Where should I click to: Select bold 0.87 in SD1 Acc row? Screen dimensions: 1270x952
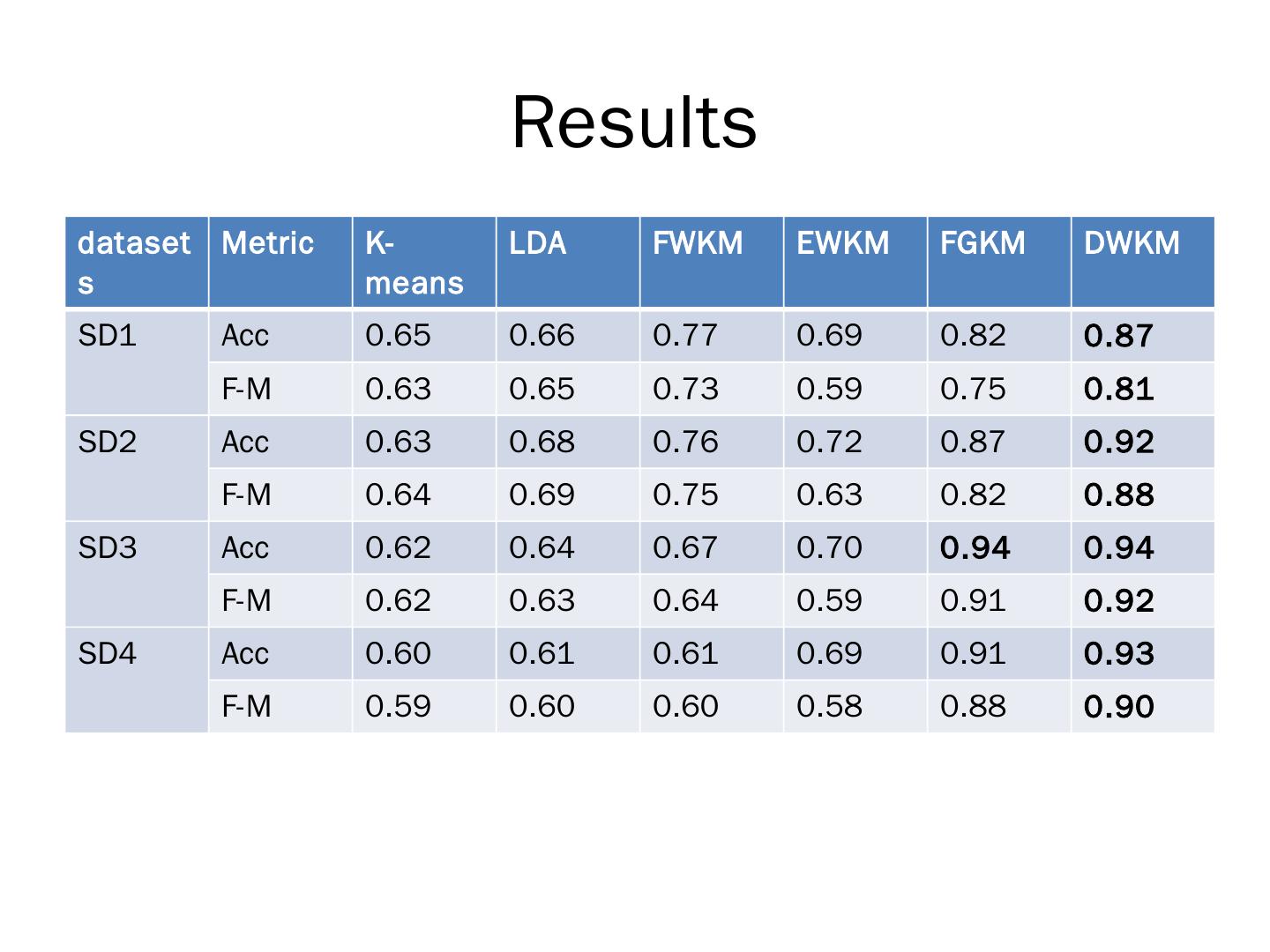pyautogui.click(x=1118, y=336)
